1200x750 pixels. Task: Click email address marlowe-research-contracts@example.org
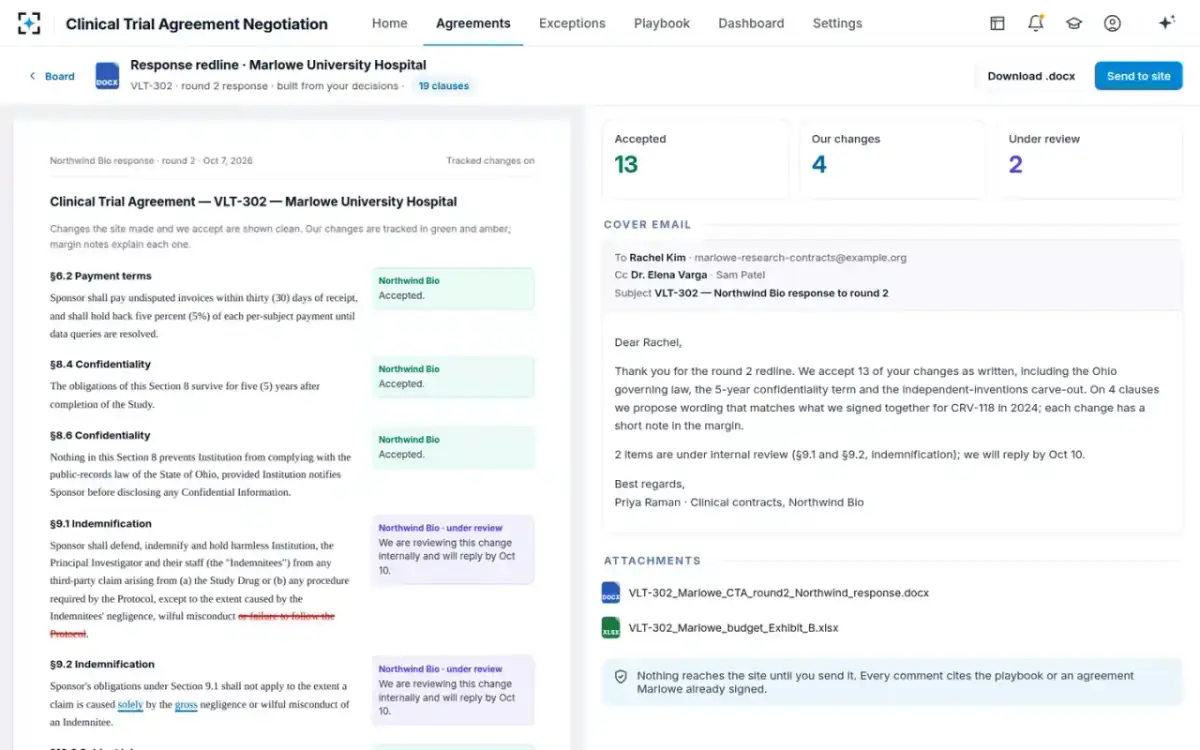(x=800, y=257)
